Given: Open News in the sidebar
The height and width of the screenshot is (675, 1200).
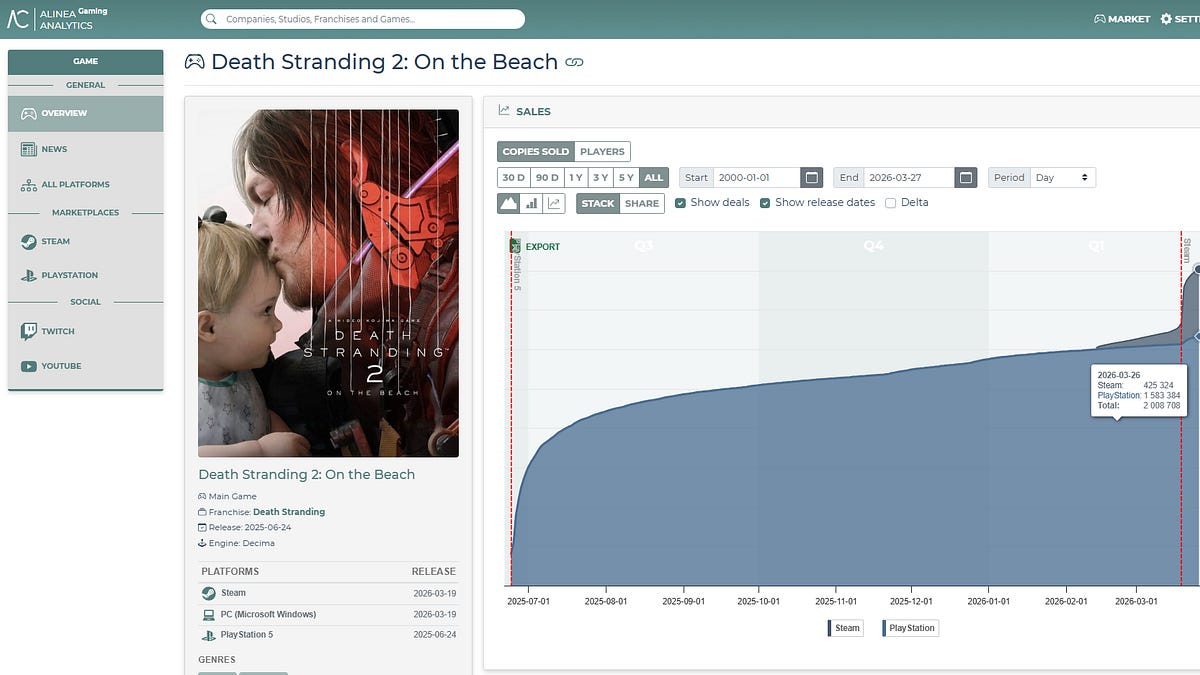Looking at the screenshot, I should click(85, 149).
